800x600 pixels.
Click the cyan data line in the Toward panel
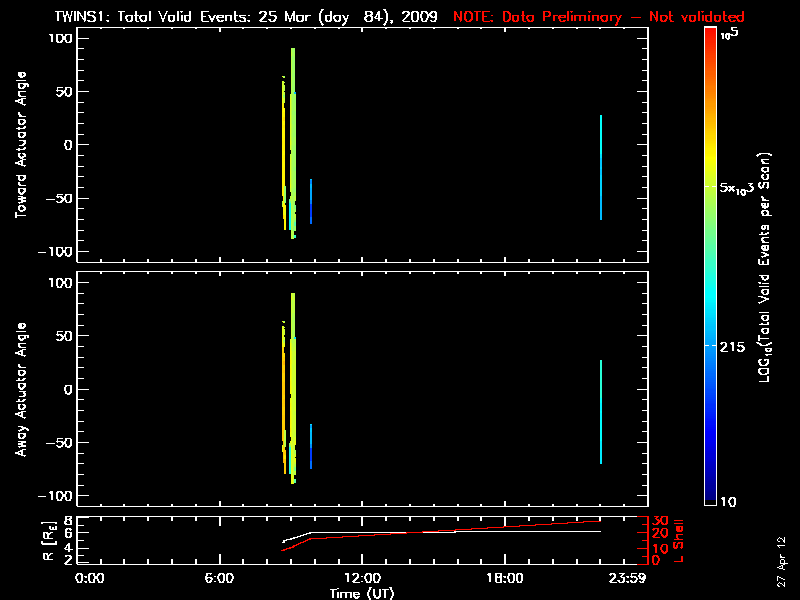600,167
